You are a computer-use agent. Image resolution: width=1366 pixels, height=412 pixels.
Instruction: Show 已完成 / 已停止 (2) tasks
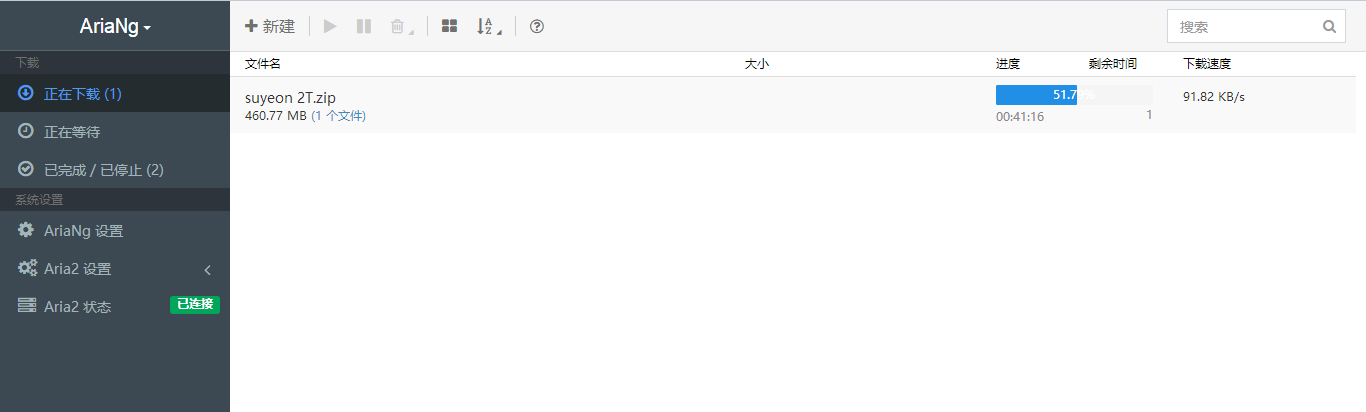click(115, 170)
